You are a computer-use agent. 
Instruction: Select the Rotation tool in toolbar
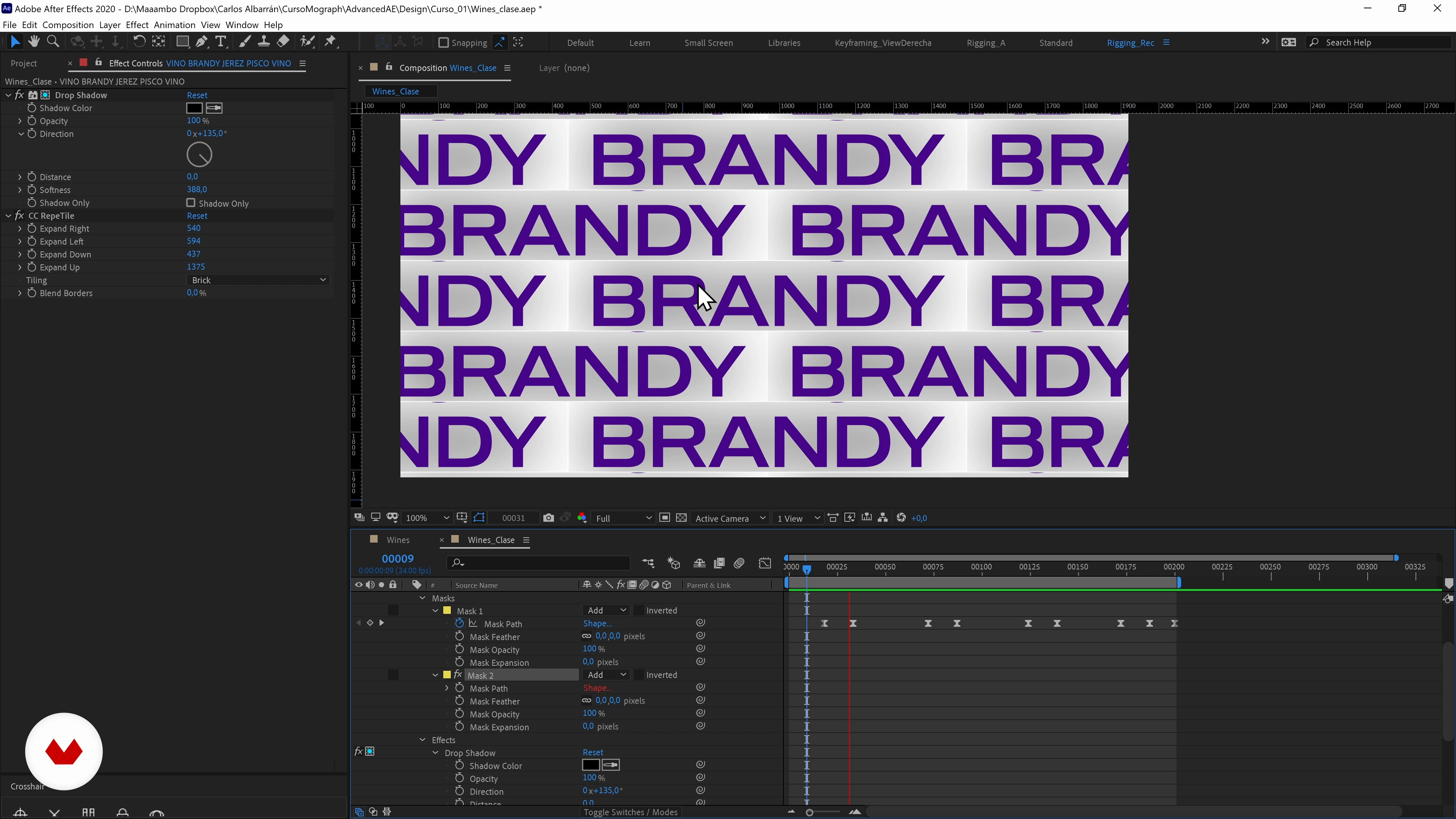pyautogui.click(x=139, y=41)
